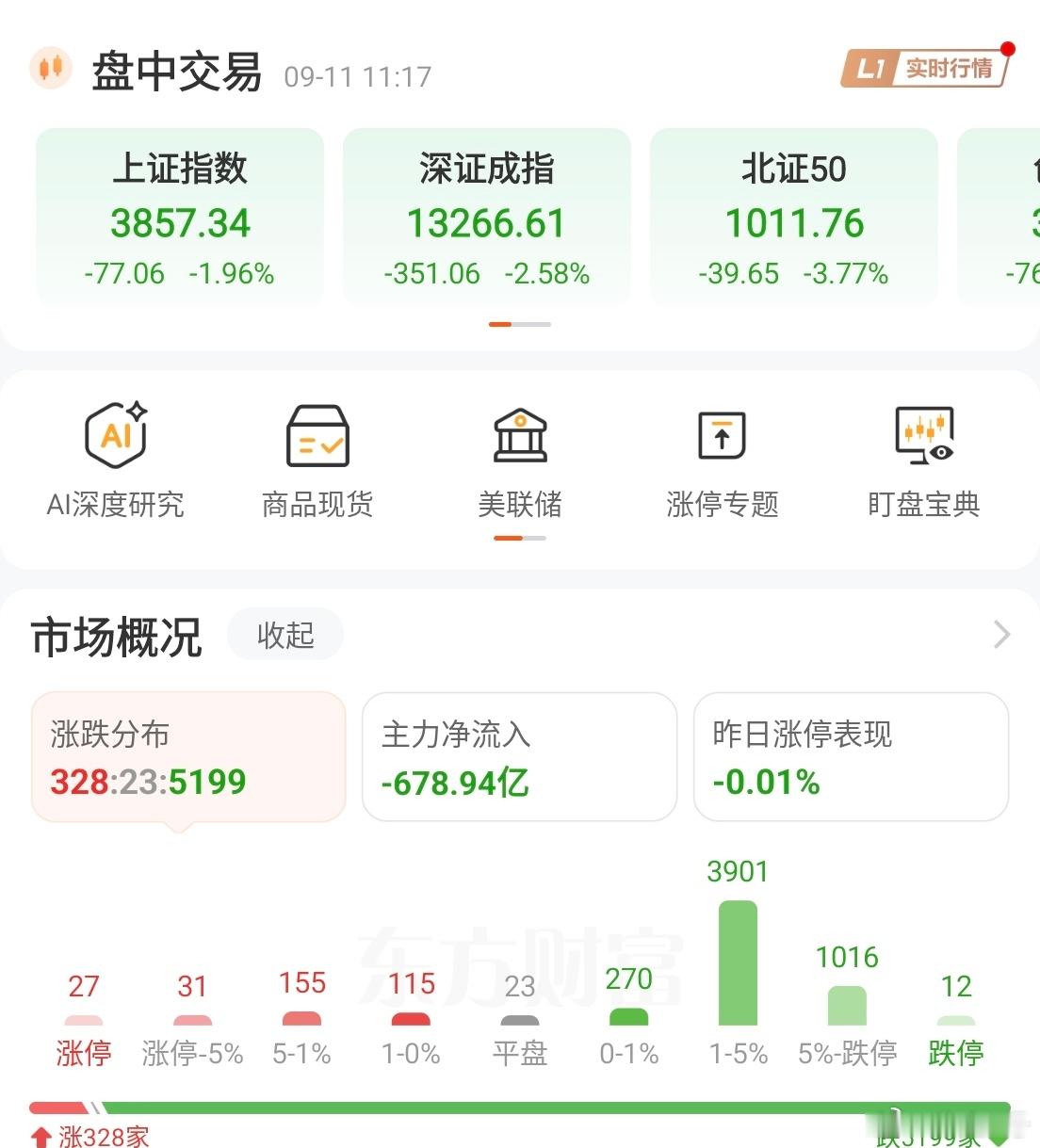Tap the 1-0% gain bar showing 115
1040x1148 pixels.
tap(411, 1019)
